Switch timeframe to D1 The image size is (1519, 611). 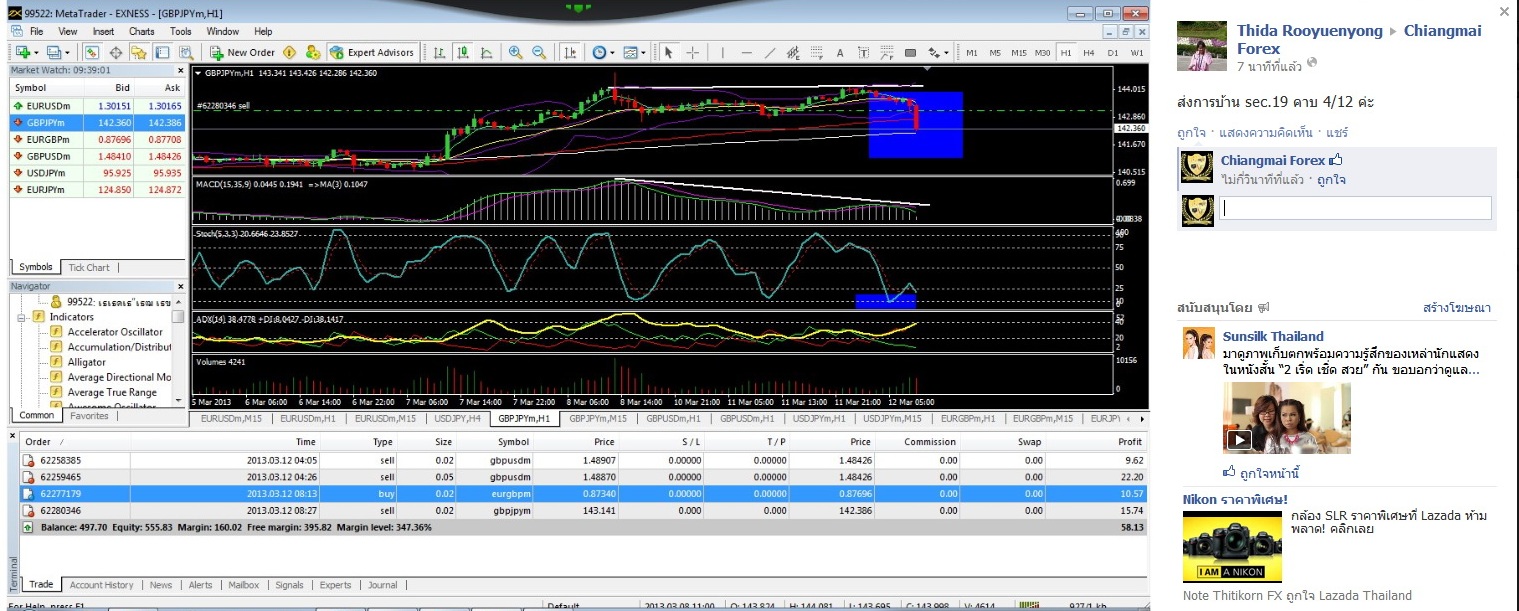click(1113, 52)
